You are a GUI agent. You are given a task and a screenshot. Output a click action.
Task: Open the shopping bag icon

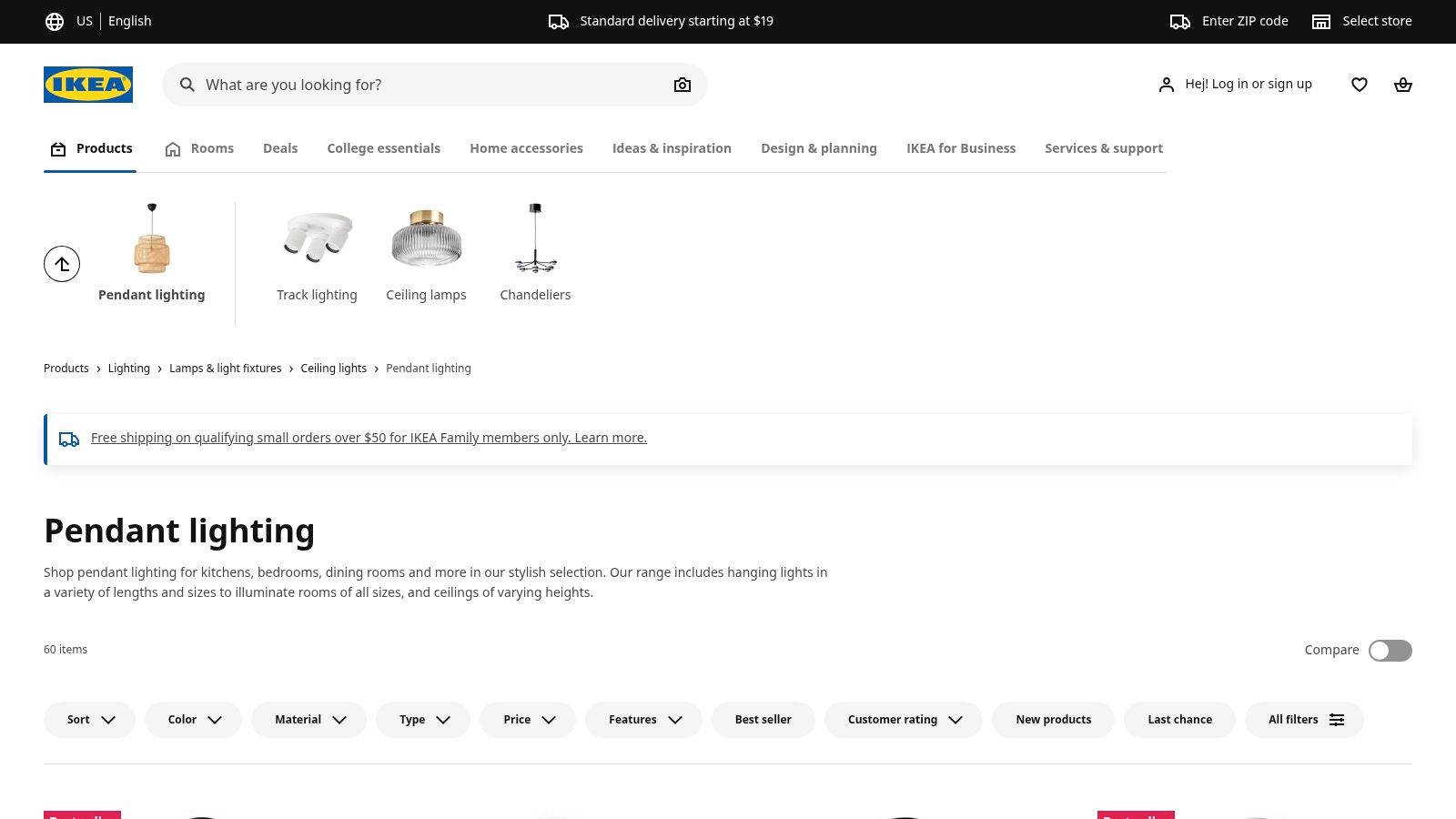[1402, 85]
